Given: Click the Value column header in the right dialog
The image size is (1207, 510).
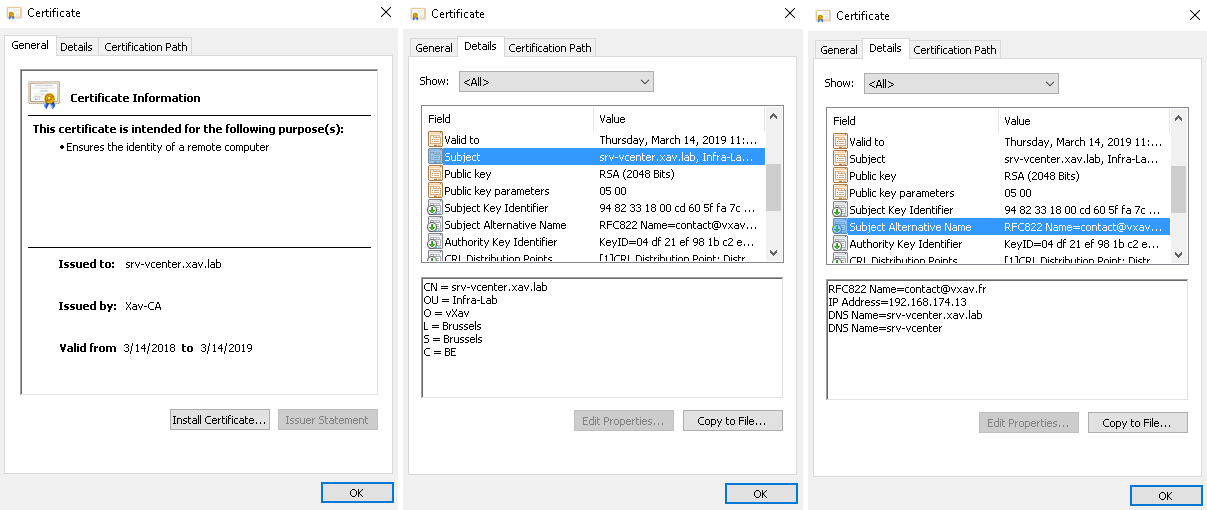Looking at the screenshot, I should point(1017,121).
